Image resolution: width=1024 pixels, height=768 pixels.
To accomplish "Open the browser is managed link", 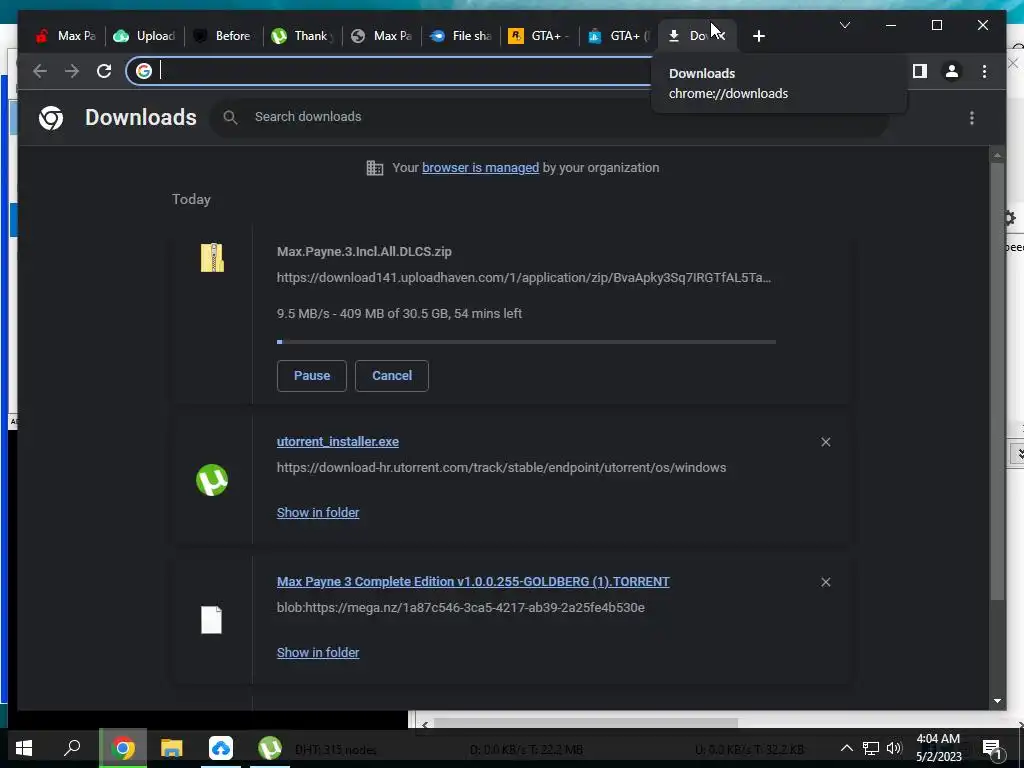I will tap(480, 168).
